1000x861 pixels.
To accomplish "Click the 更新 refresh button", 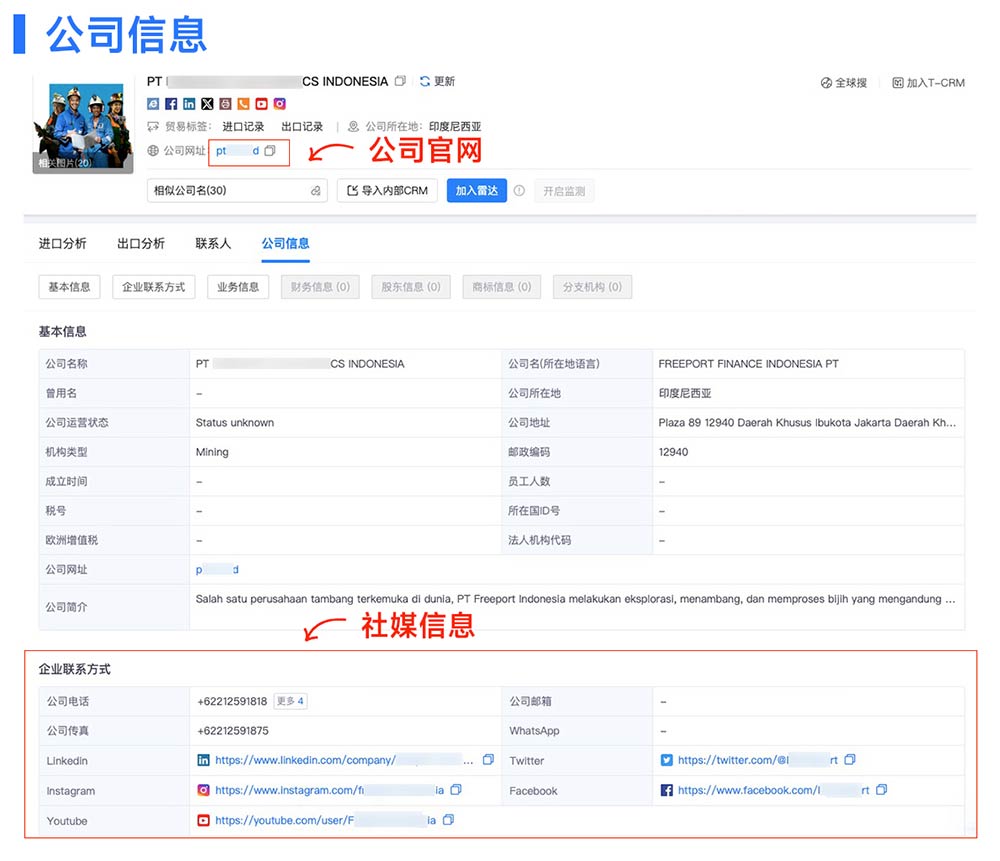I will point(437,81).
